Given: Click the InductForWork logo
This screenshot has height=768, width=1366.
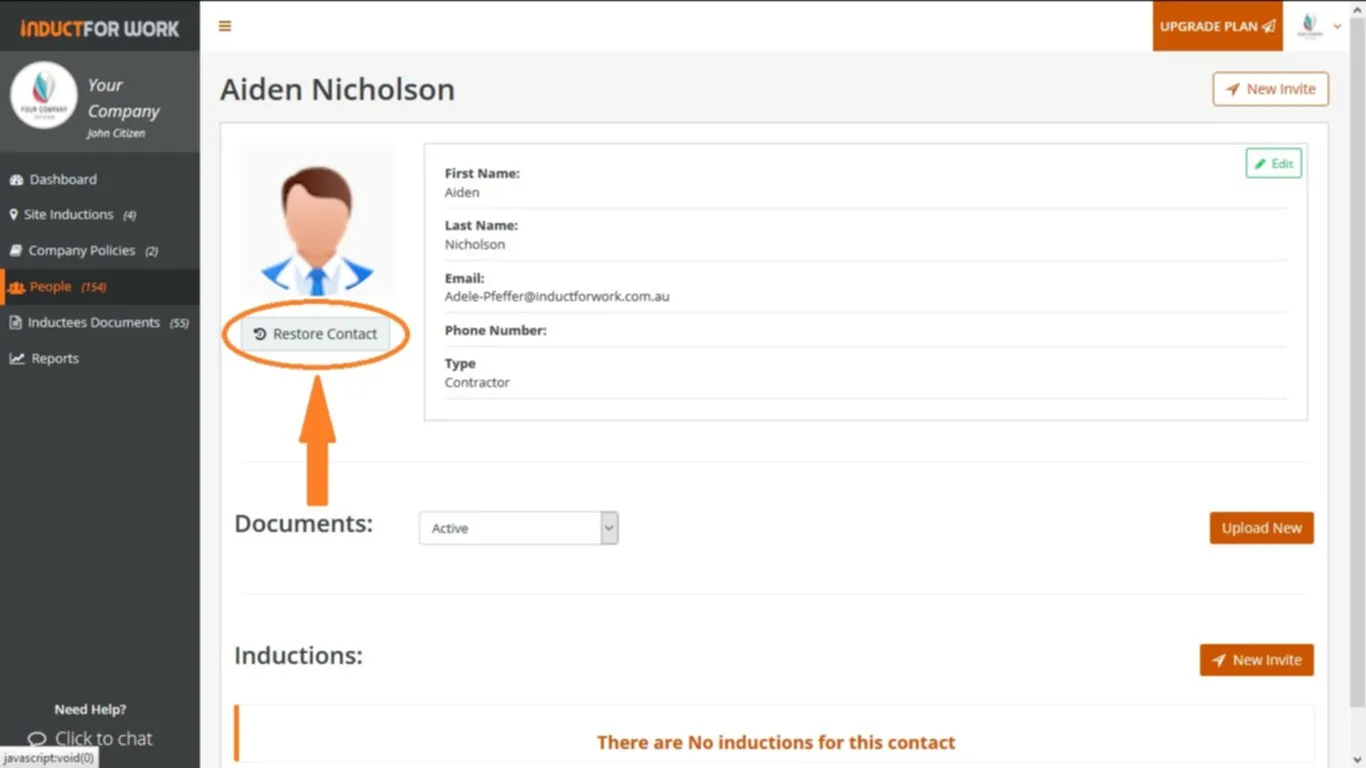Looking at the screenshot, I should tap(100, 28).
